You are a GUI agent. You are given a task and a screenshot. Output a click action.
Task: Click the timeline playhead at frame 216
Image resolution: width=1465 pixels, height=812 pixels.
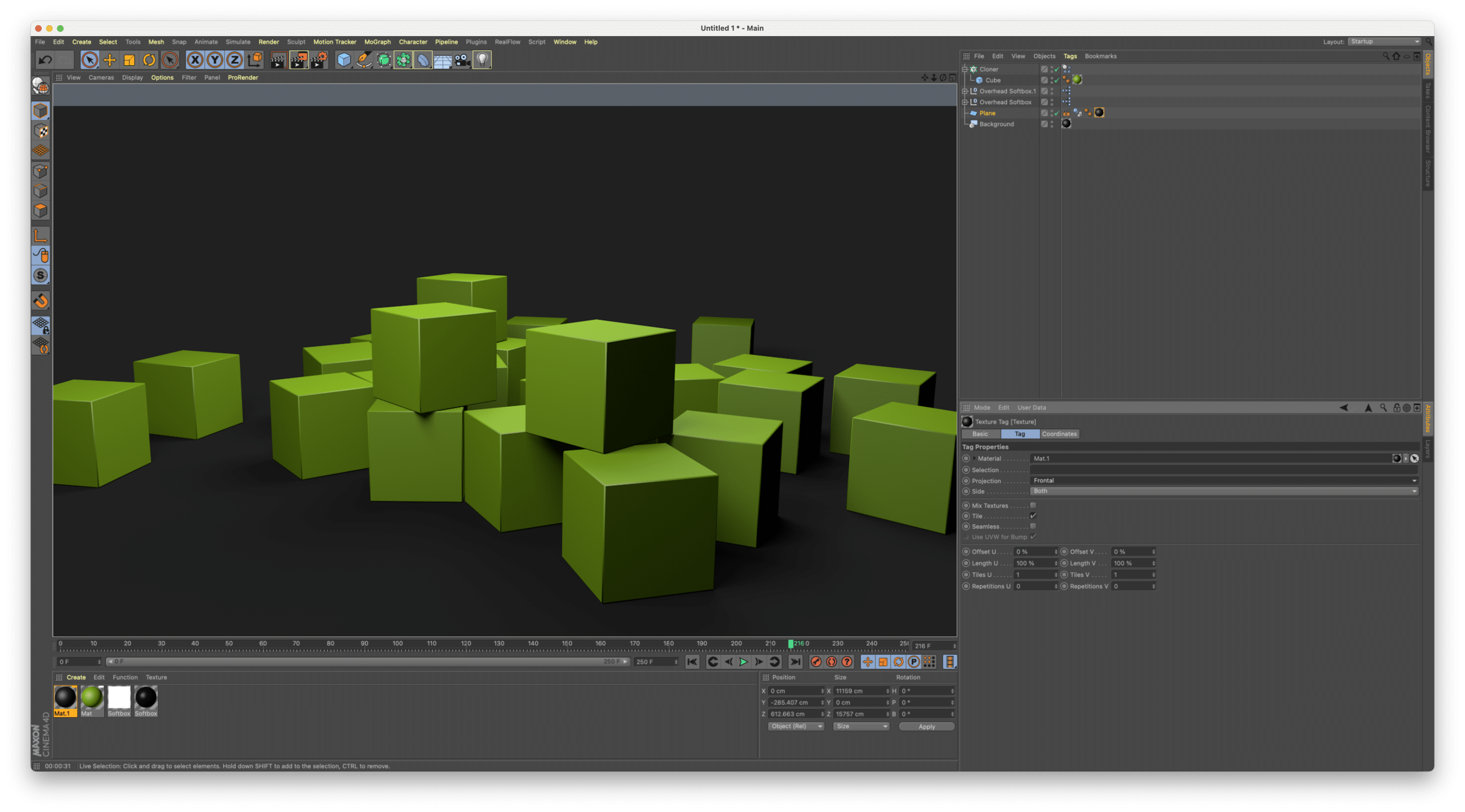(791, 644)
